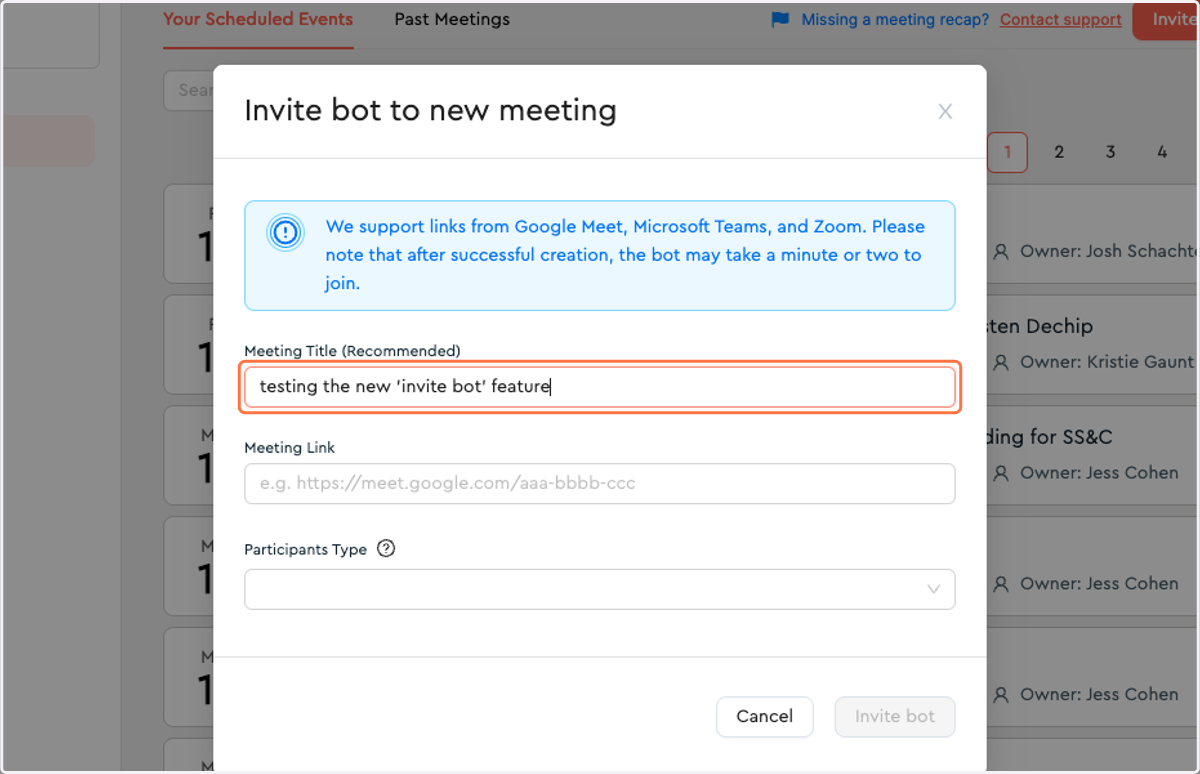
Task: Click the 'Invite bot to new meeting' heading
Action: [430, 110]
